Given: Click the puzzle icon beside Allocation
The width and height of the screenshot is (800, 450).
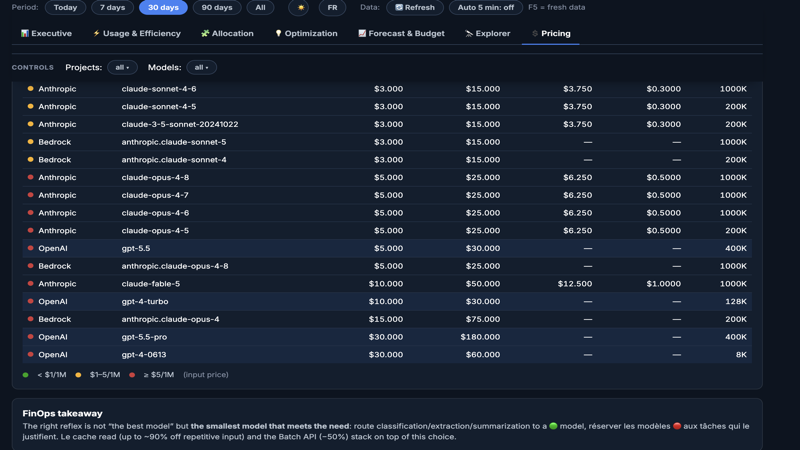Looking at the screenshot, I should [x=205, y=33].
